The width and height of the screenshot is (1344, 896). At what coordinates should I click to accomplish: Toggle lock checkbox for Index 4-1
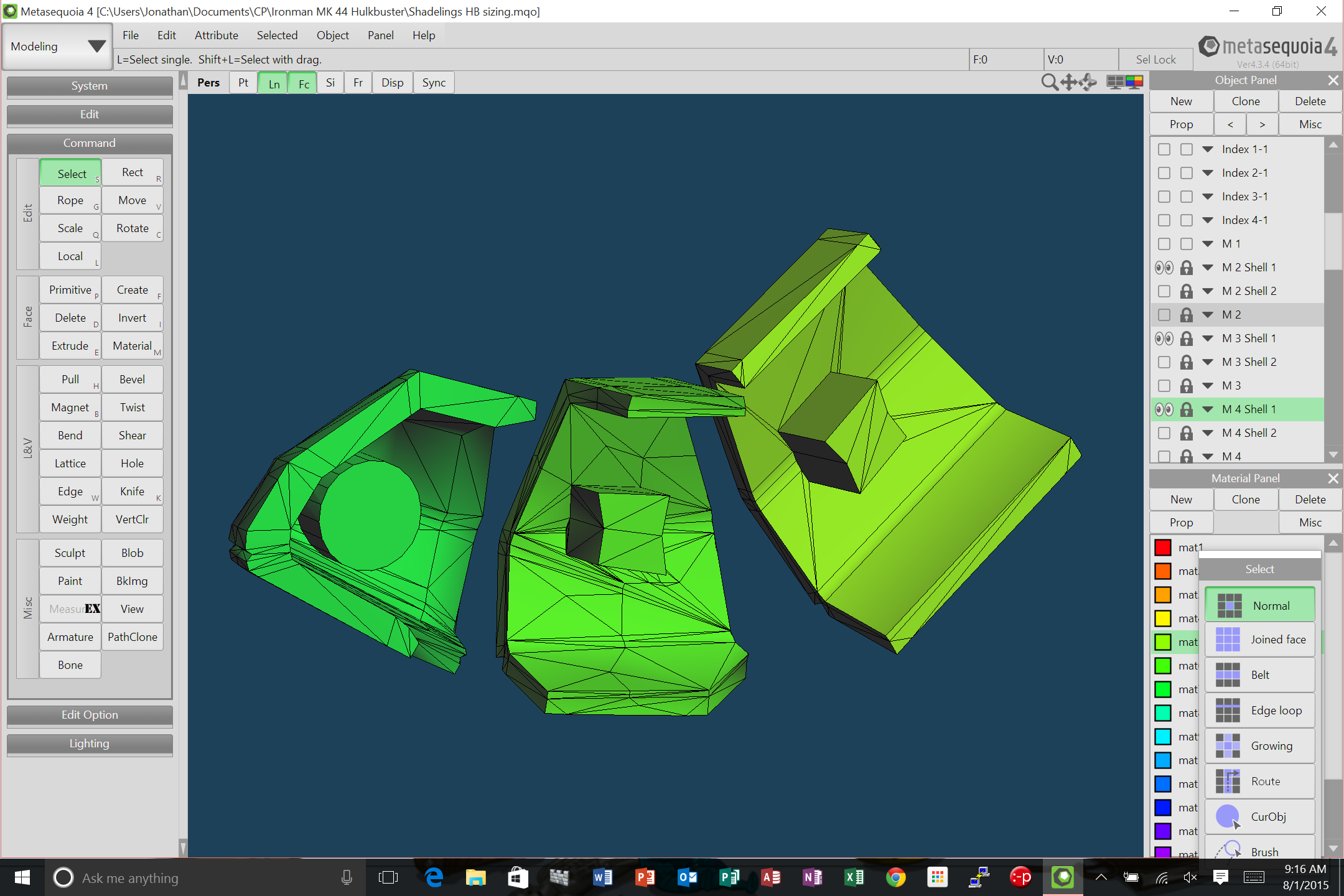pos(1187,220)
